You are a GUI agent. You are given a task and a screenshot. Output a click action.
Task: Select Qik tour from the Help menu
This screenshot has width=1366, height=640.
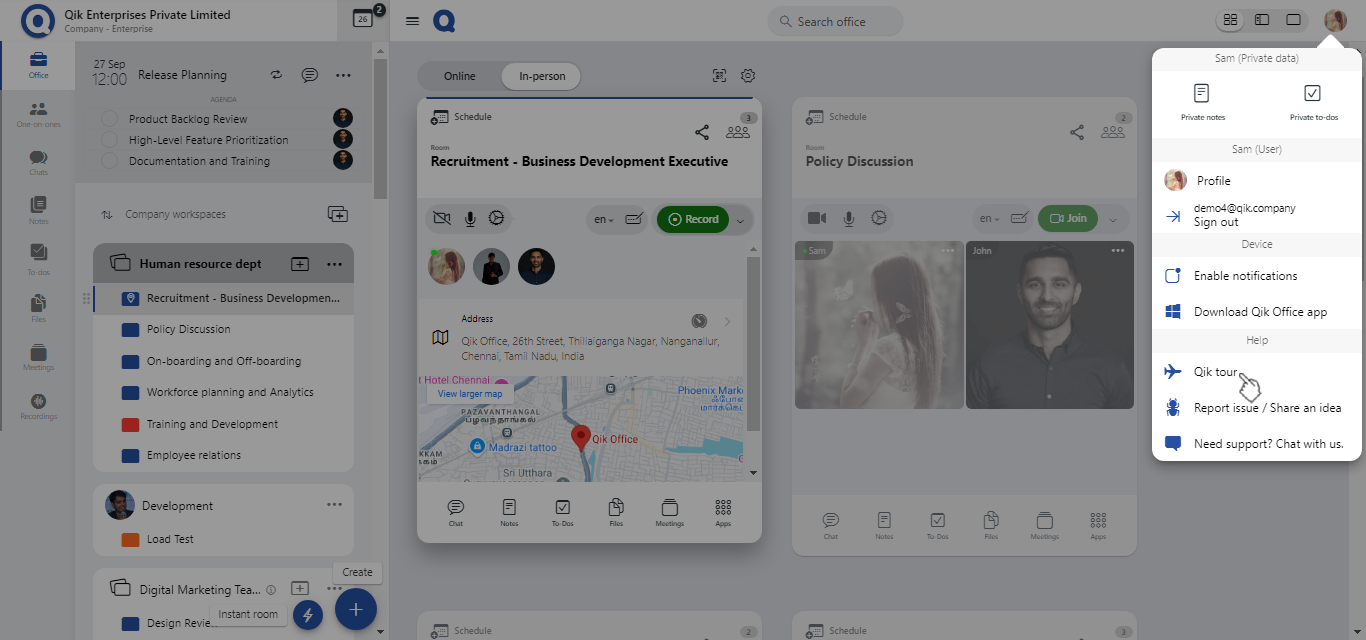click(1216, 372)
